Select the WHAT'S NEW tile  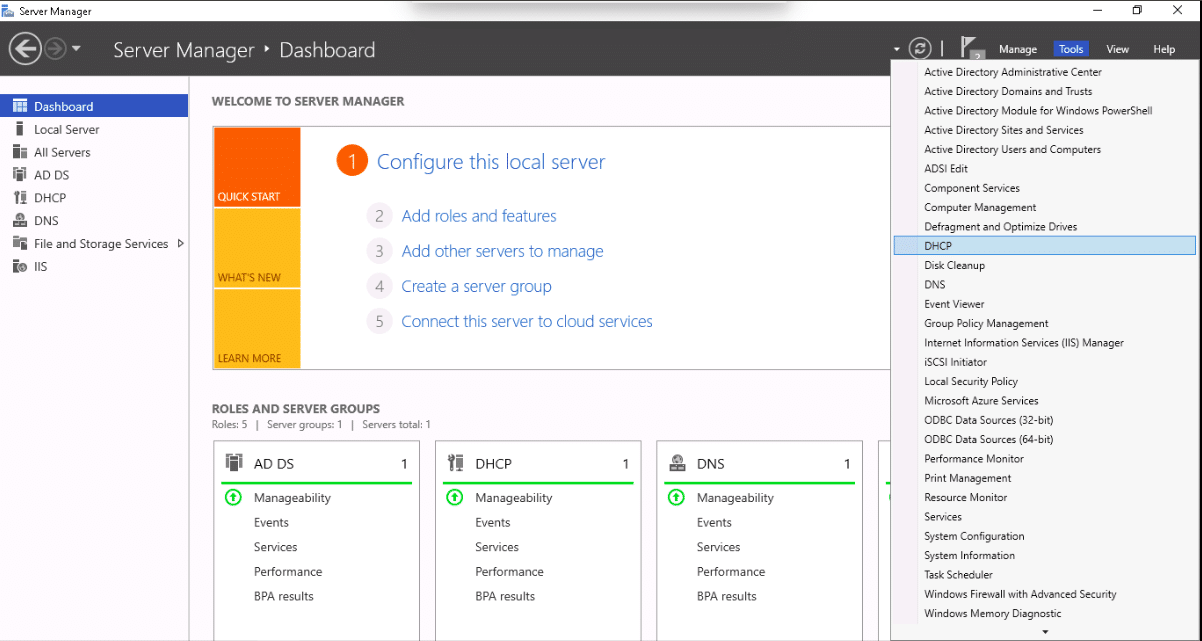click(x=257, y=248)
